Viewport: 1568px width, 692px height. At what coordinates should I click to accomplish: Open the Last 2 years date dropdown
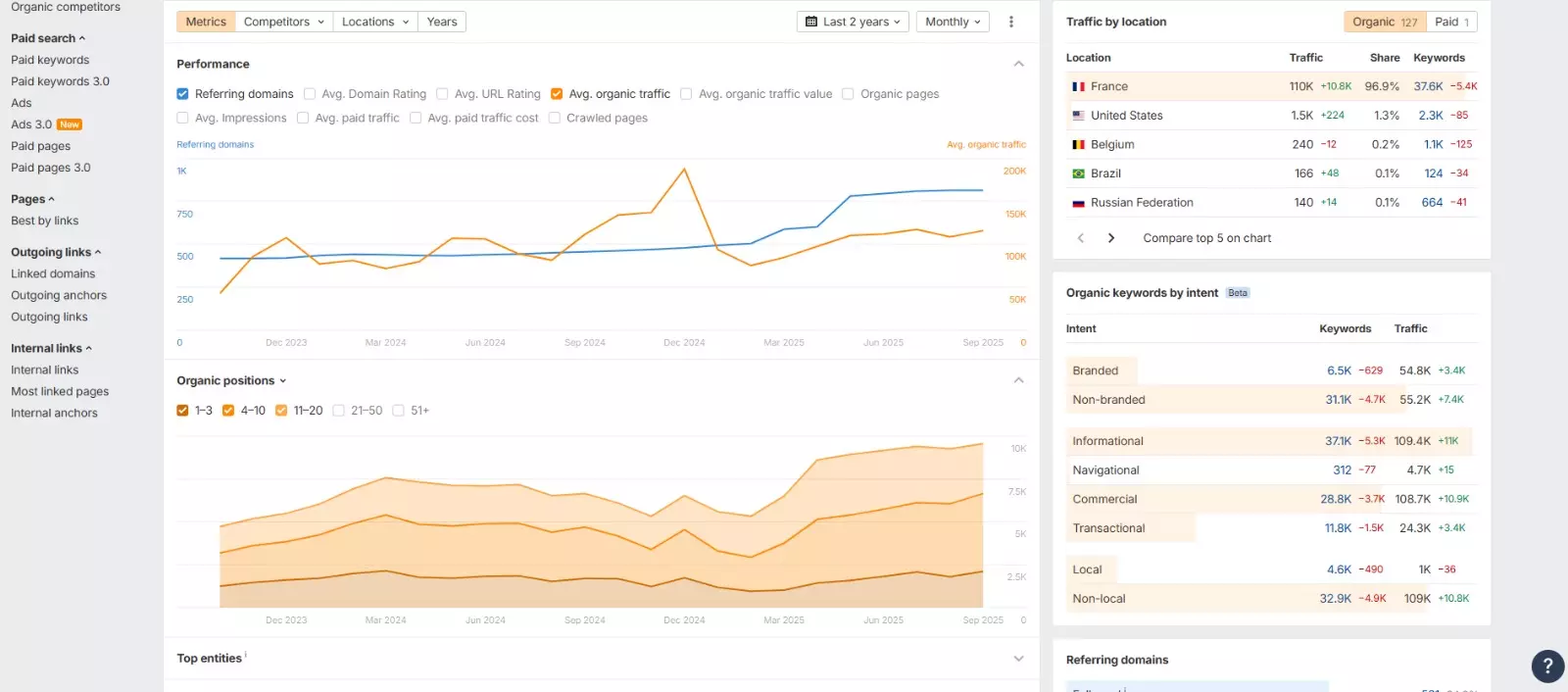[x=853, y=22]
